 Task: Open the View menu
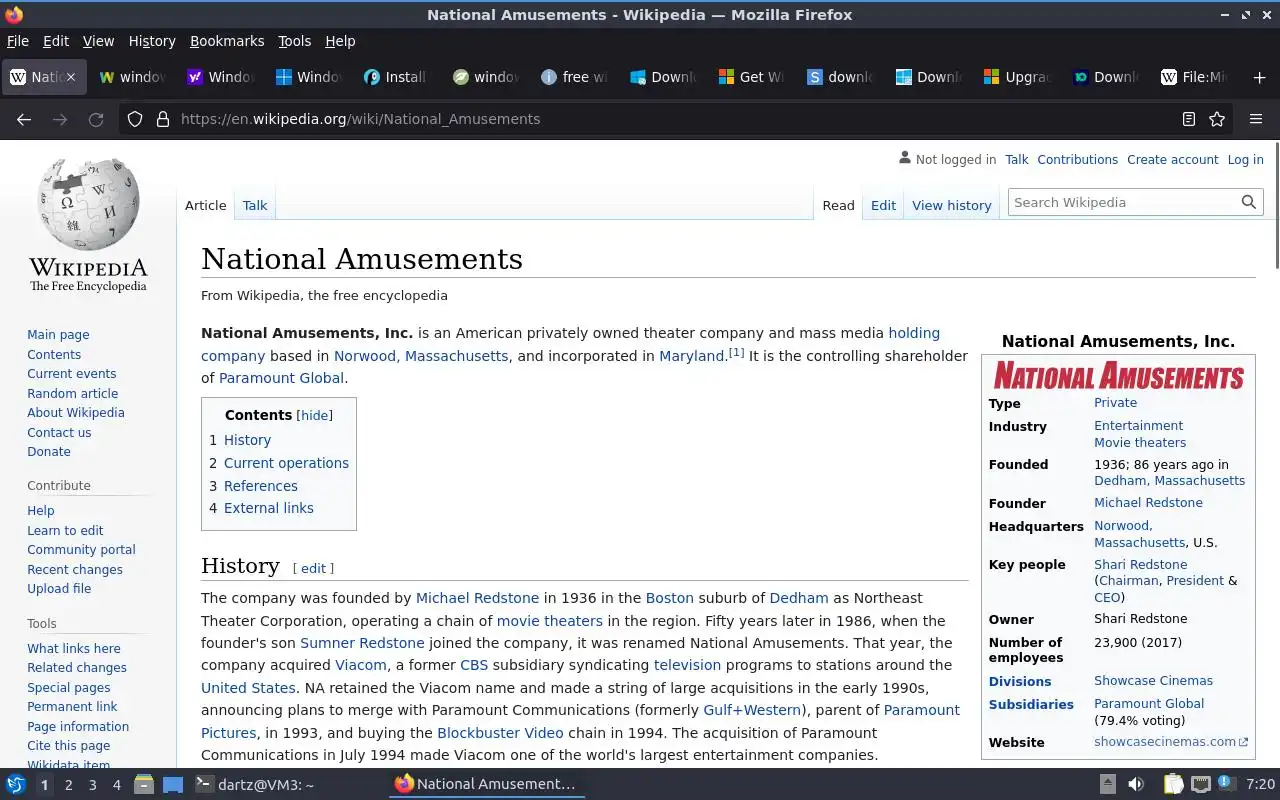pyautogui.click(x=98, y=41)
